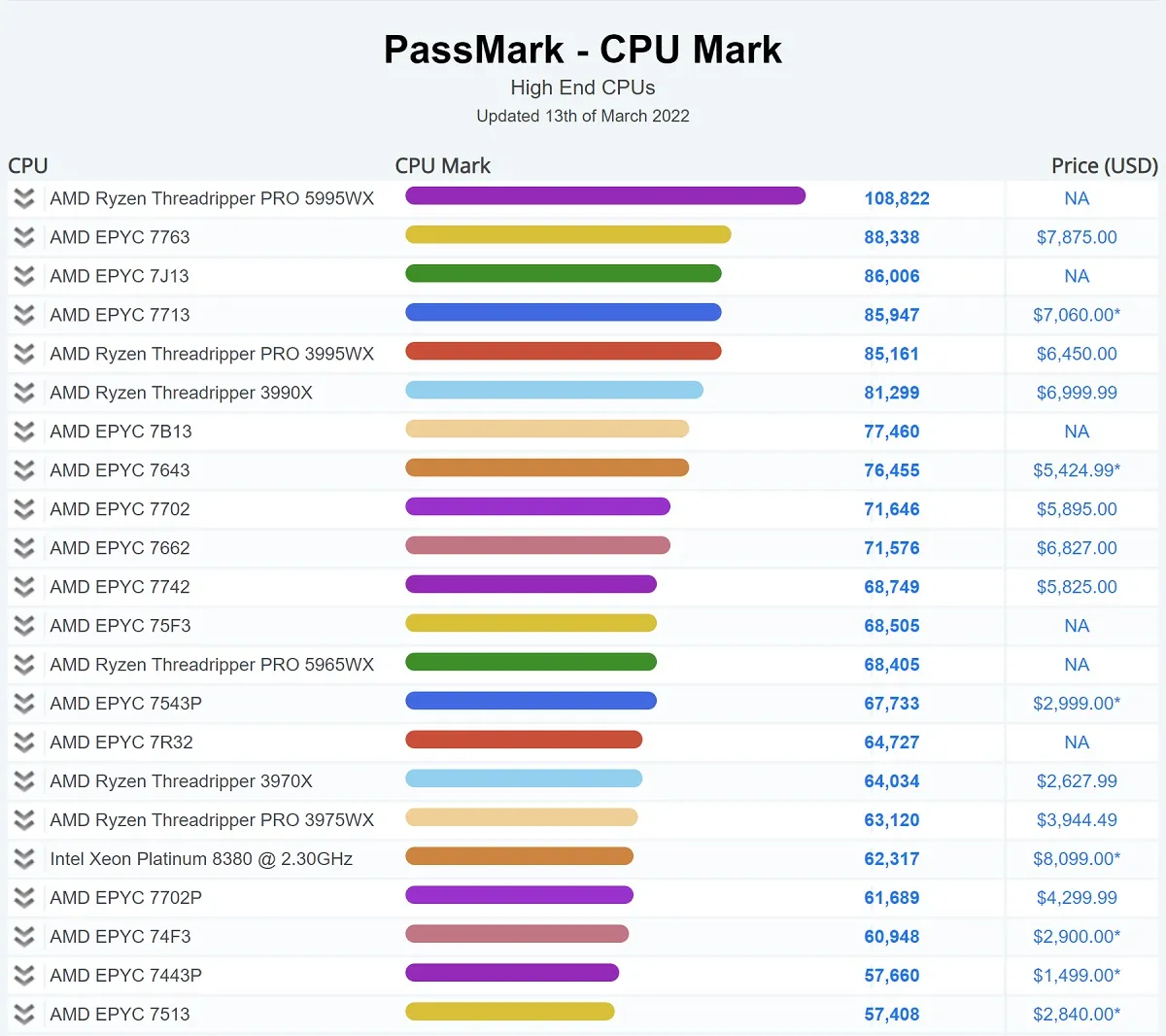Open the AMD EPYC 7763 CPU link
The image size is (1166, 1036).
[120, 237]
